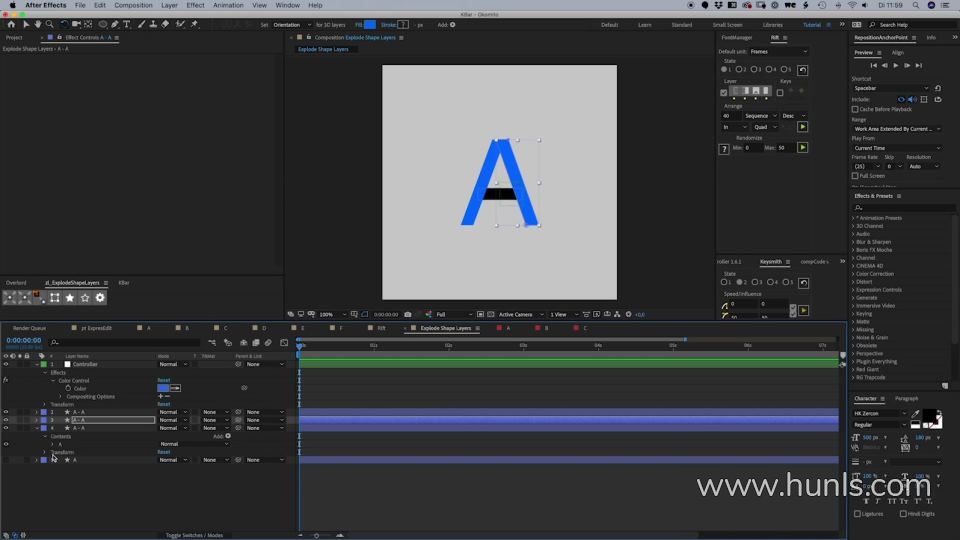
Task: Tick the Full Screen checkbox
Action: (x=855, y=176)
